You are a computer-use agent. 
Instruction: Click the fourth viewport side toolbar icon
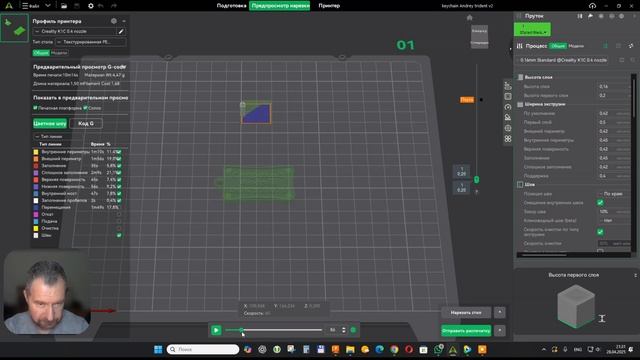coord(508,118)
